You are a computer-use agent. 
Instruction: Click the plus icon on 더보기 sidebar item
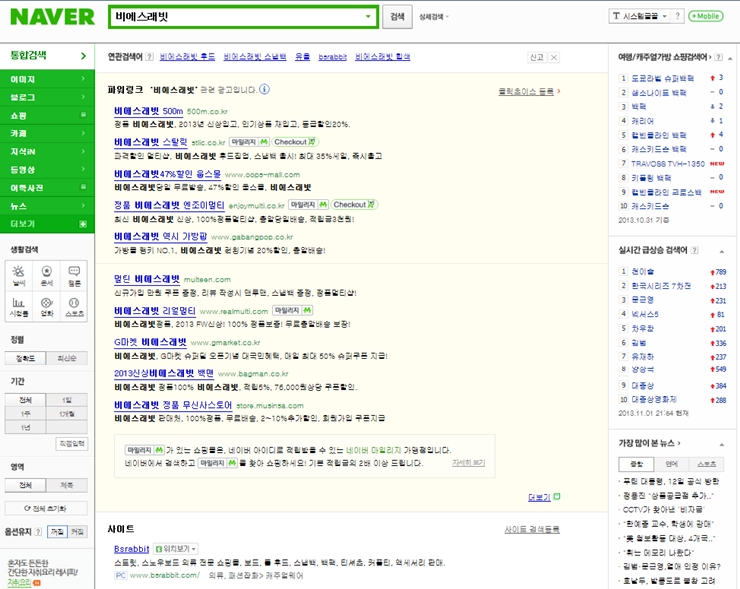83,224
